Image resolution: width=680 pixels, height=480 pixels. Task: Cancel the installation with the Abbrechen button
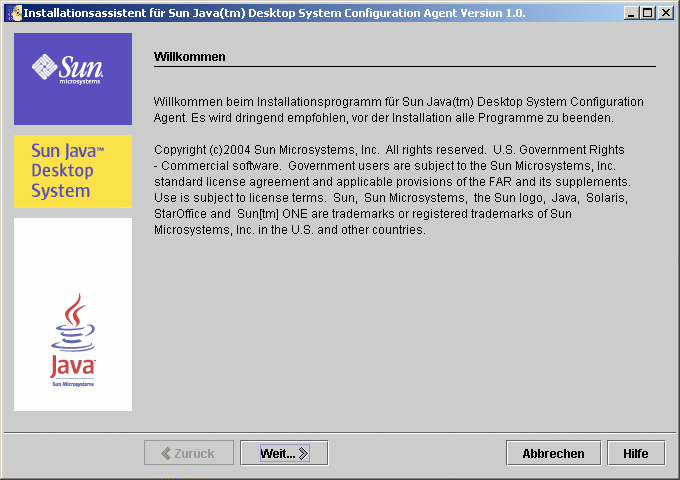pos(553,453)
